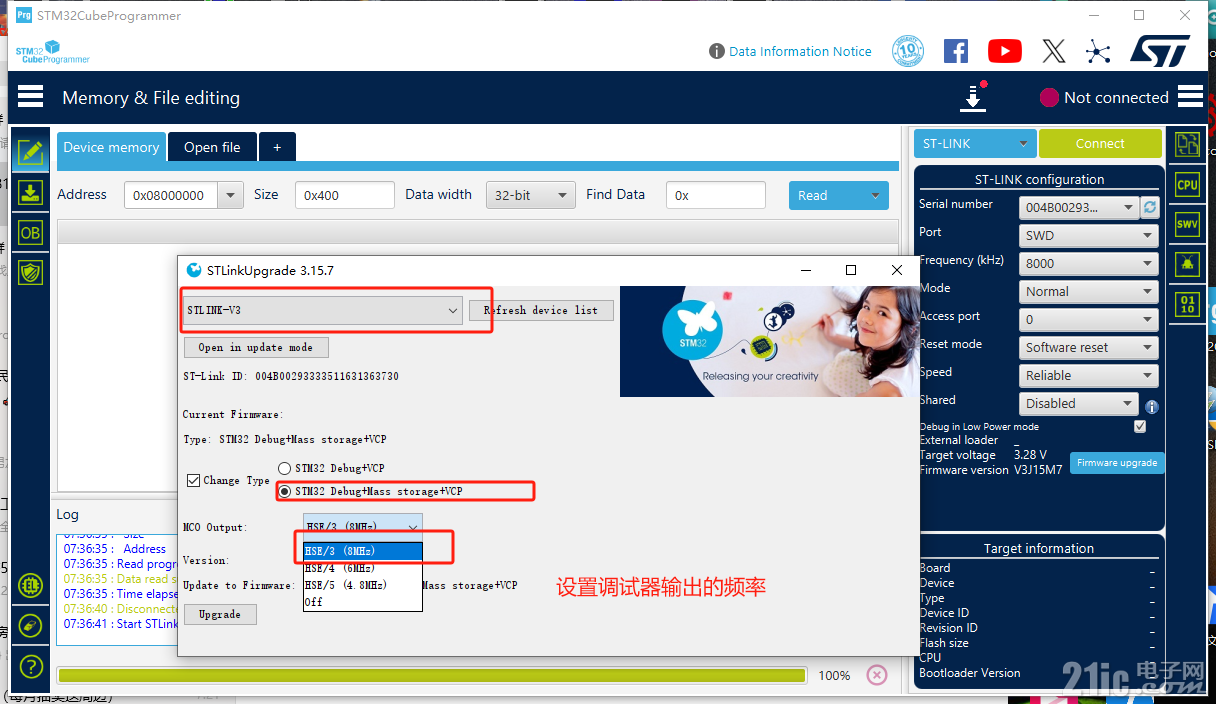Open the Speed Reliable dropdown

(x=1089, y=375)
